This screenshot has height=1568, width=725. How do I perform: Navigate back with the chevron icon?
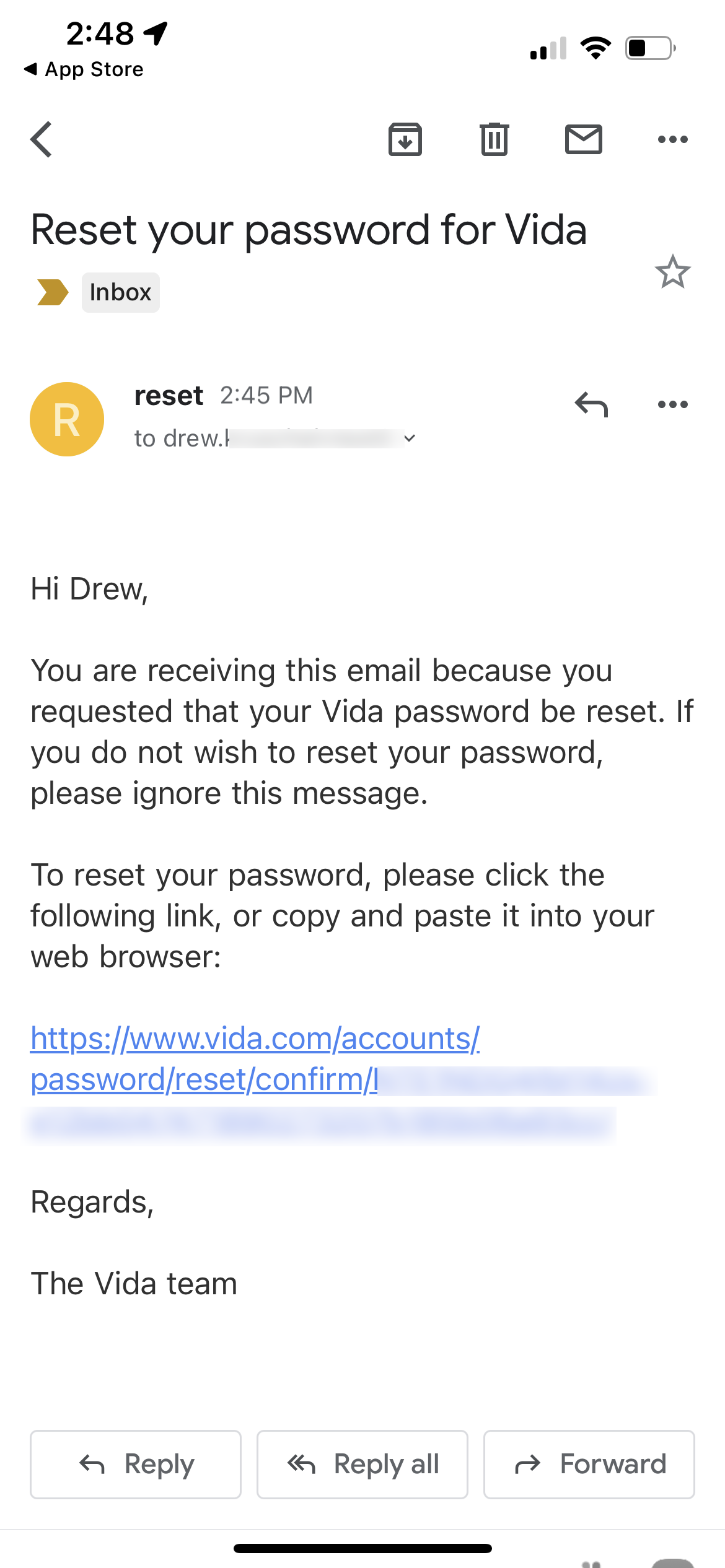(41, 139)
